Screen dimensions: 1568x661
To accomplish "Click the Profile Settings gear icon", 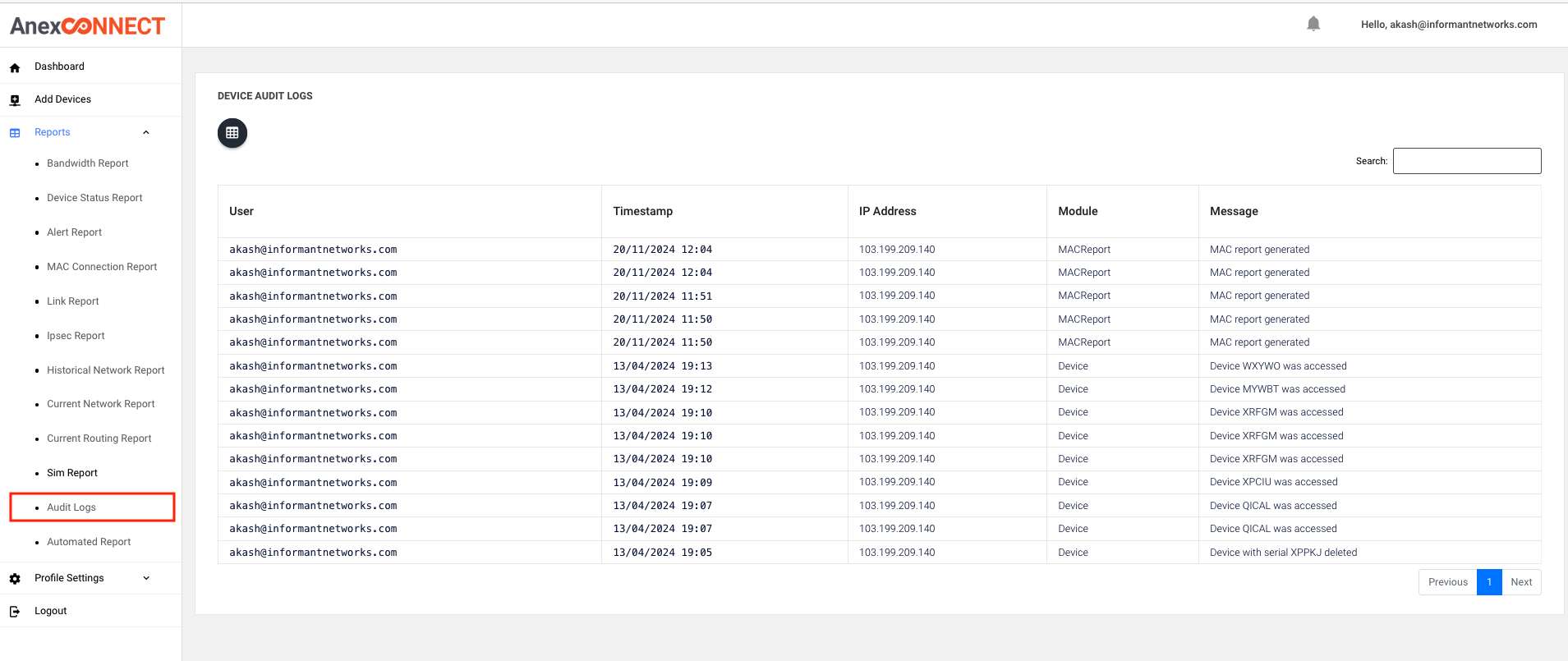I will [15, 579].
